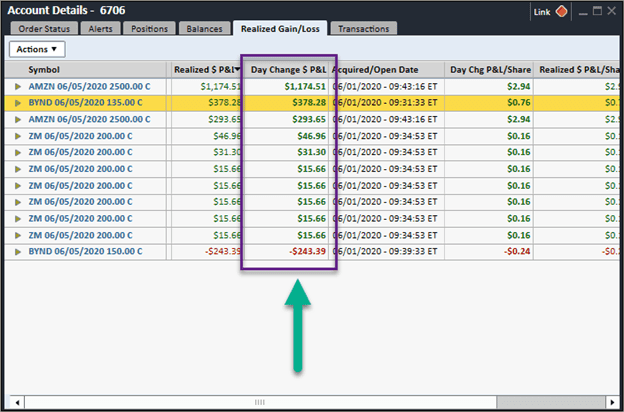624x412 pixels.
Task: Expand the AMZN row with $1,174.51 P&L
Action: point(18,86)
